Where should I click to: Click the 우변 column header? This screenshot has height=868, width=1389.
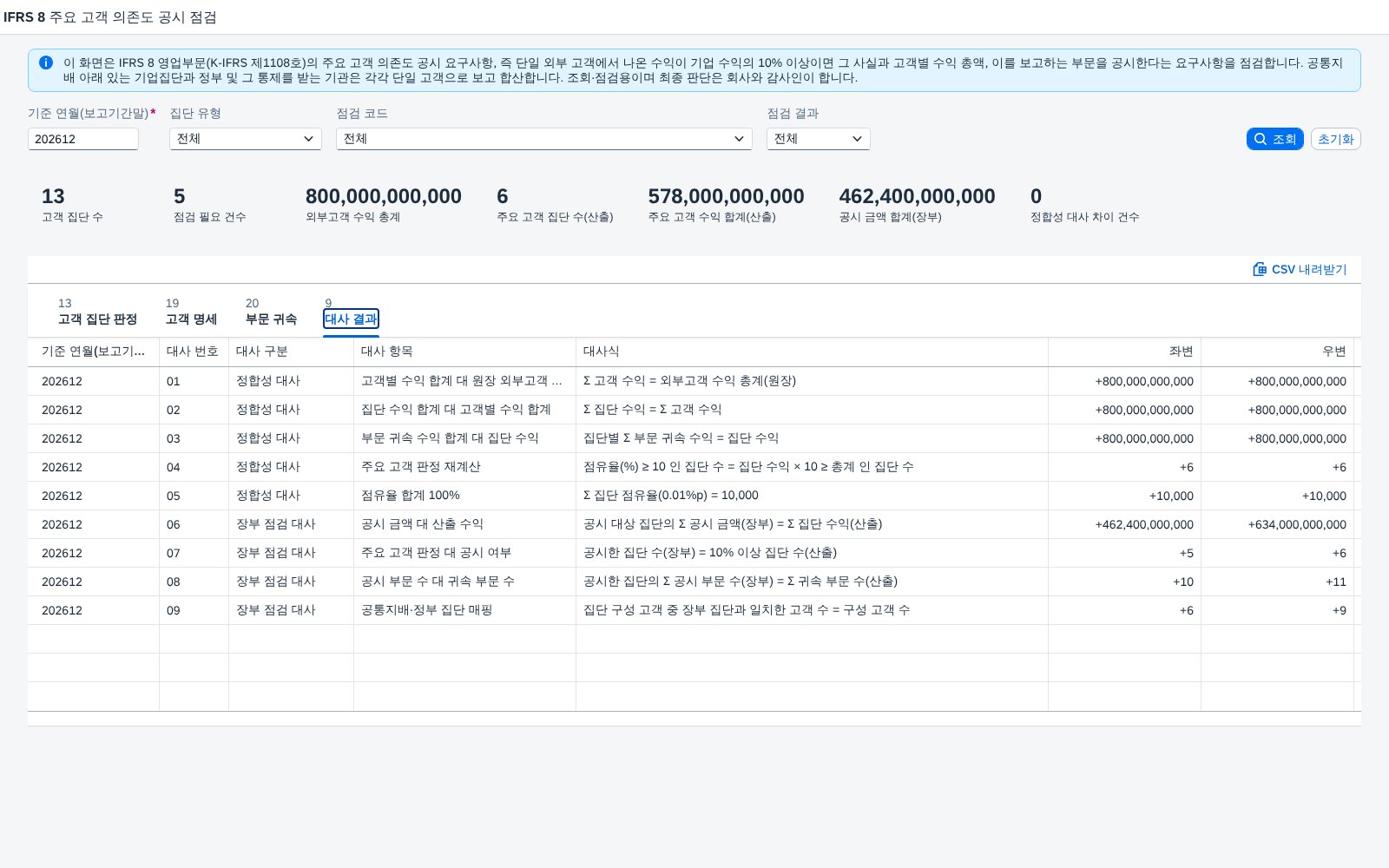coord(1277,352)
